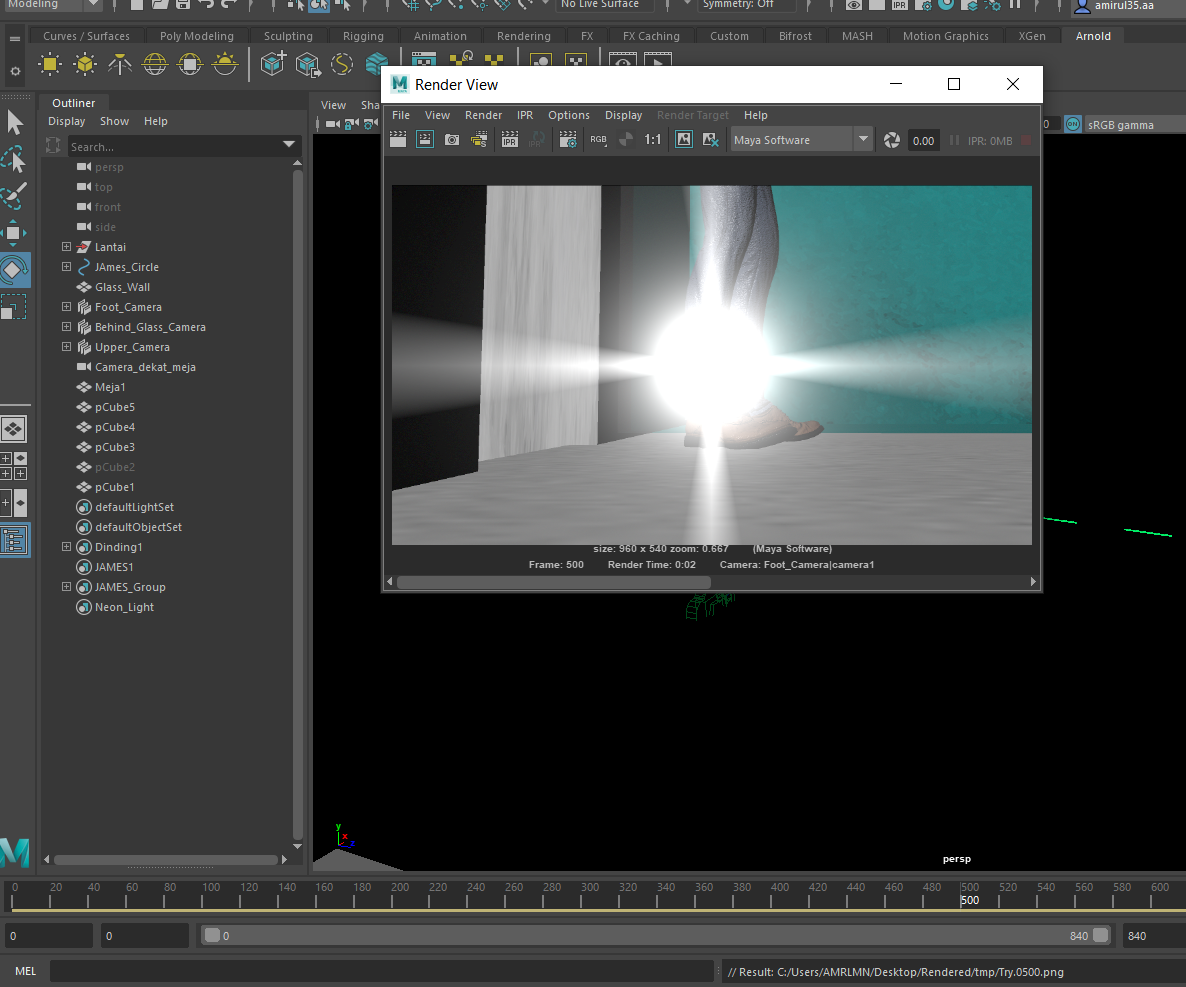Open the Render menu in Render View
The height and width of the screenshot is (987, 1186).
tap(483, 115)
